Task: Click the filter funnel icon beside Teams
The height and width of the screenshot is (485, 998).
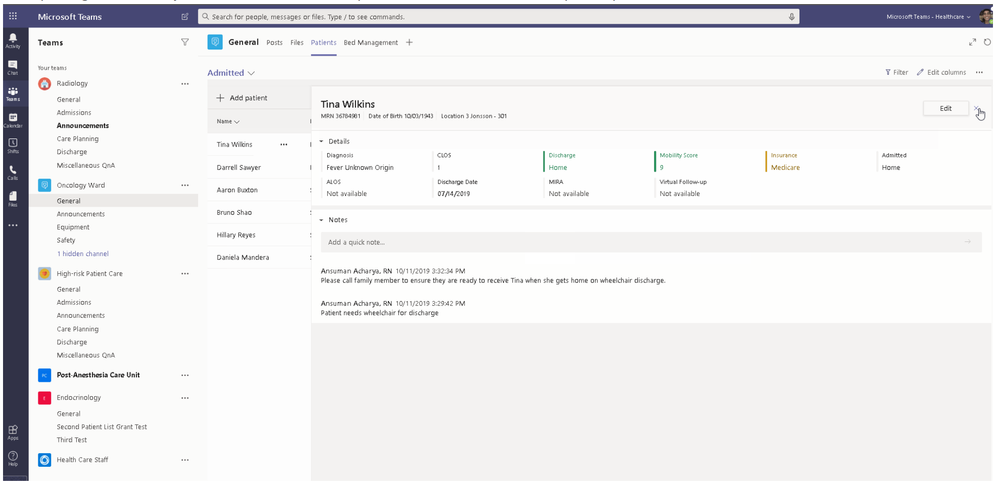Action: coord(185,42)
